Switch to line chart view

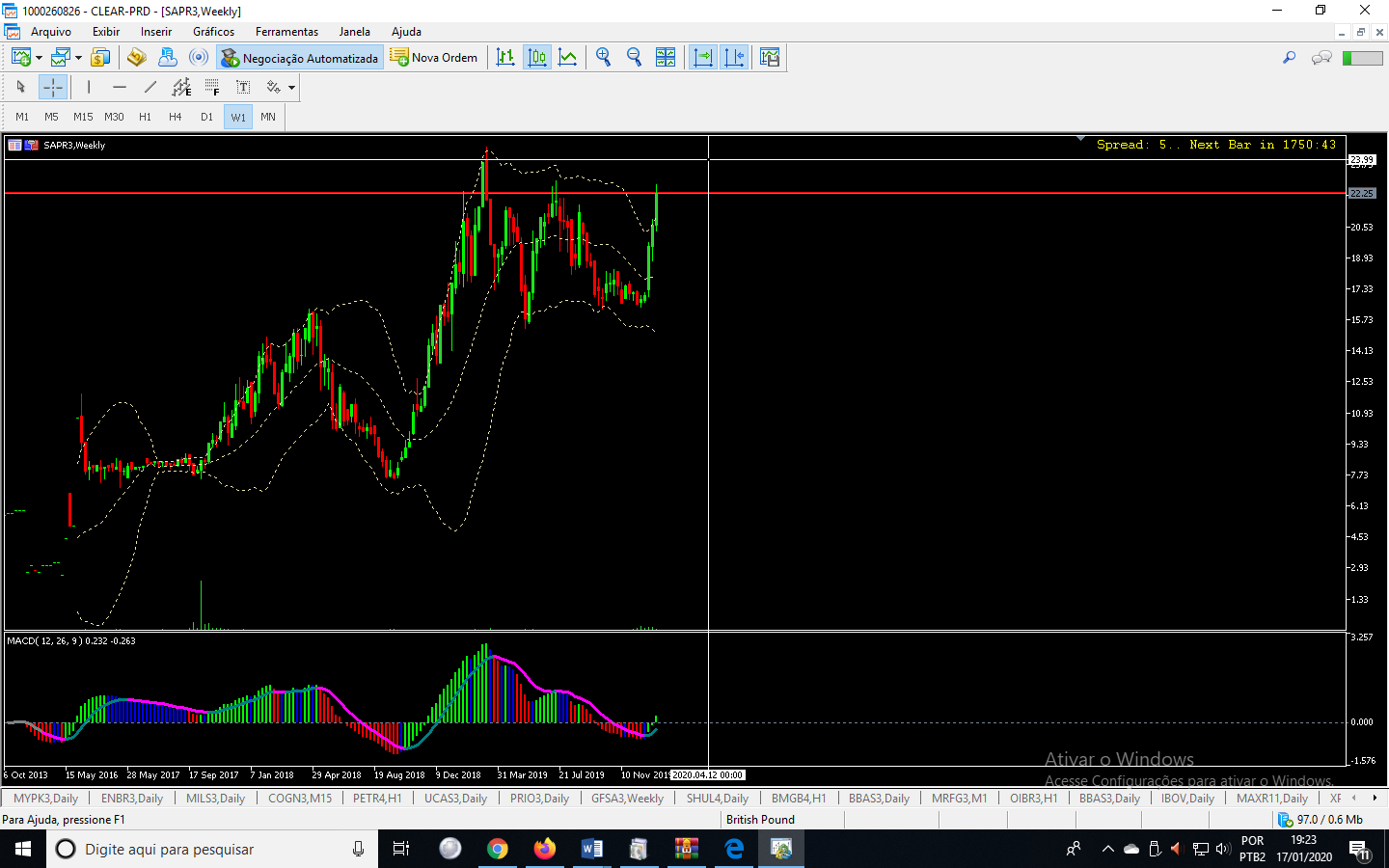point(568,58)
